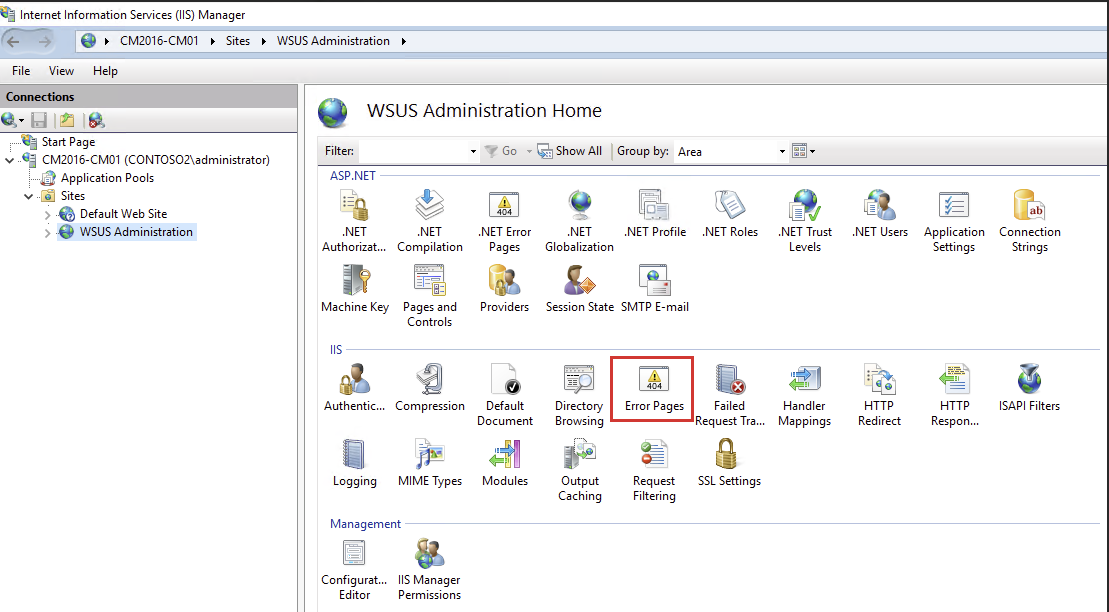Open Compression feature
Viewport: 1109px width, 612px height.
pos(429,388)
